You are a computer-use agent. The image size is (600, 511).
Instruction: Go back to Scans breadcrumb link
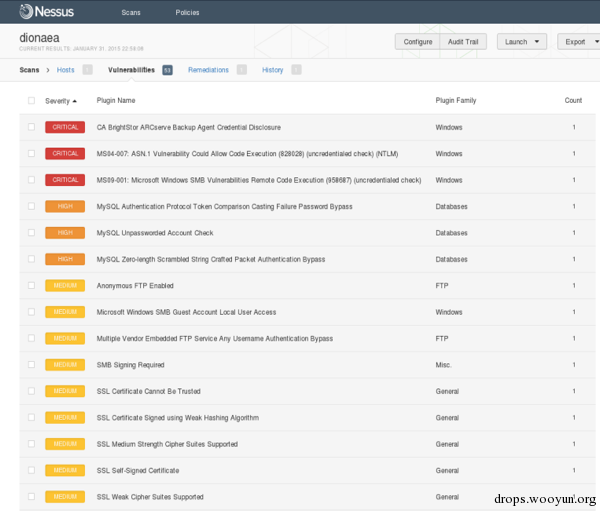tap(29, 70)
